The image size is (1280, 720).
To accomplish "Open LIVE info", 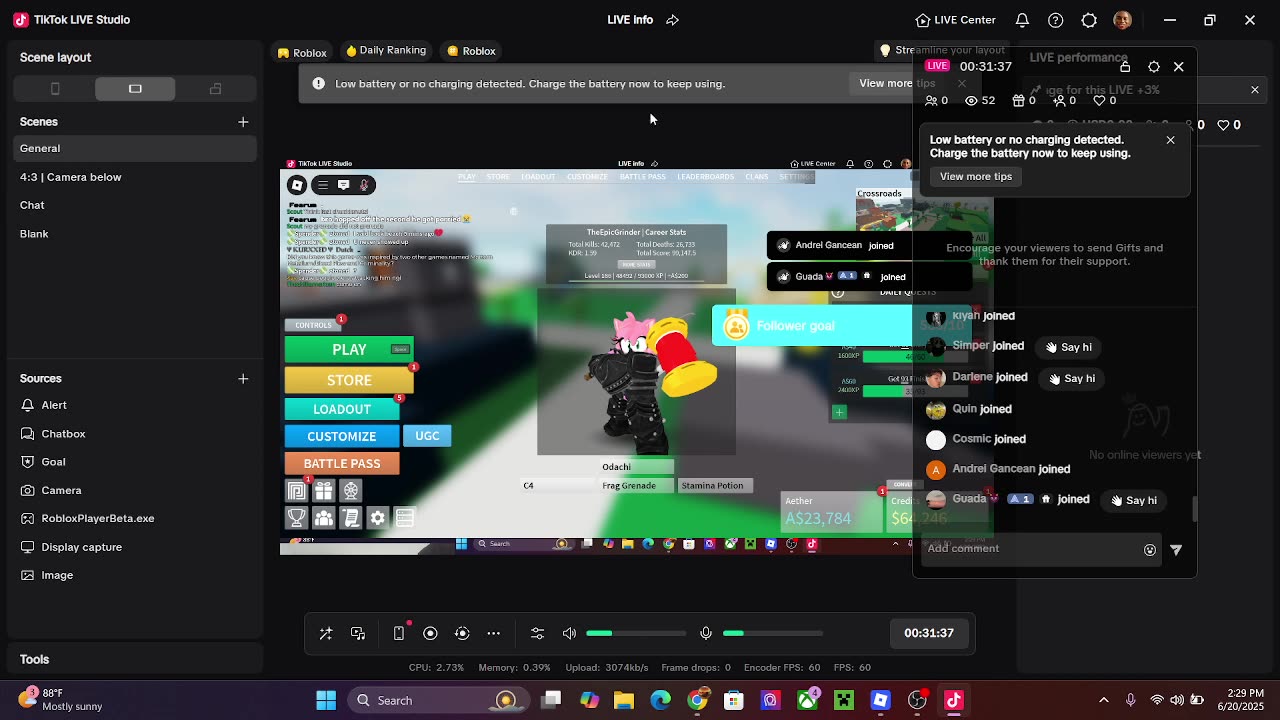I will [x=630, y=20].
